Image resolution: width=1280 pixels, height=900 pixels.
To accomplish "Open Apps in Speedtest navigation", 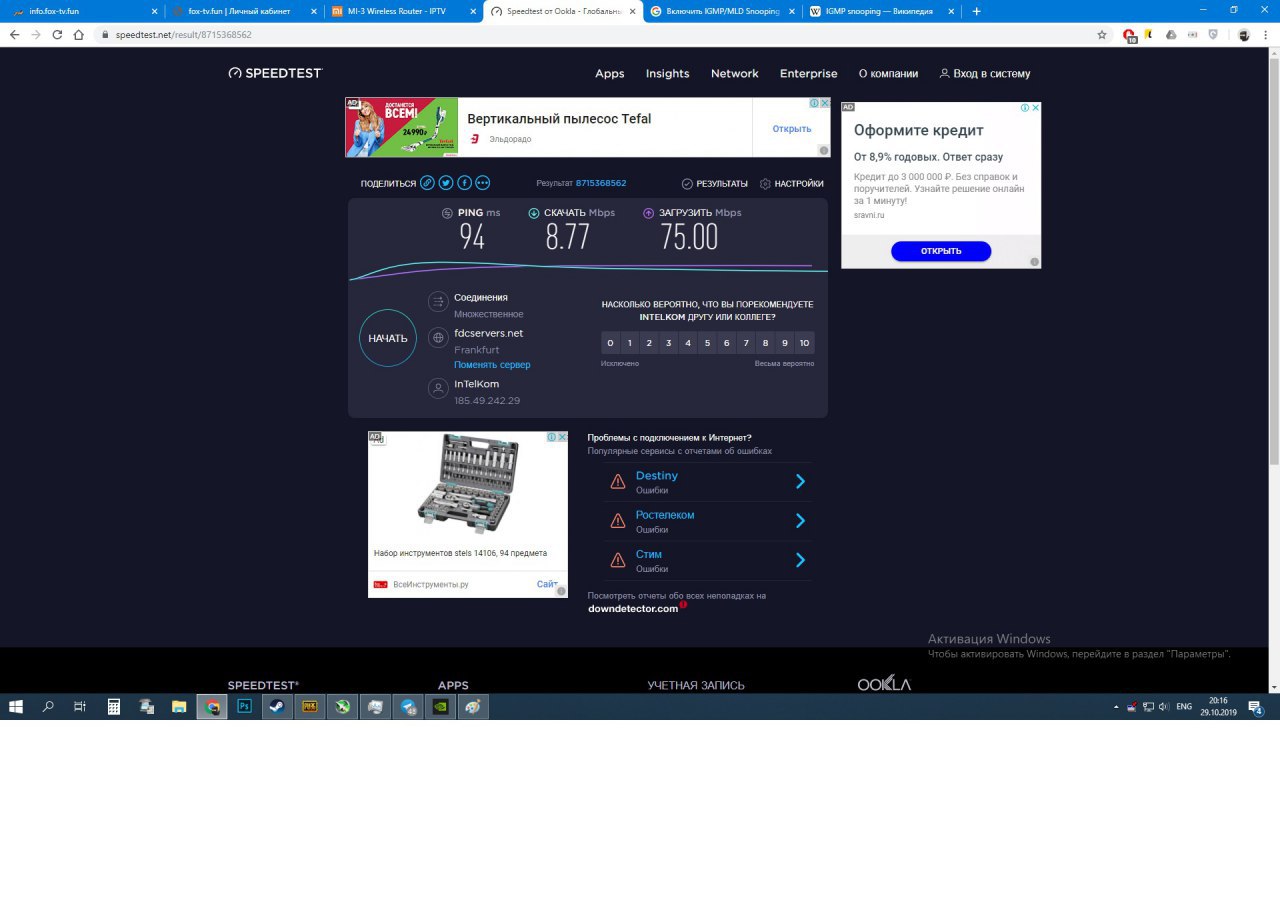I will tap(610, 73).
